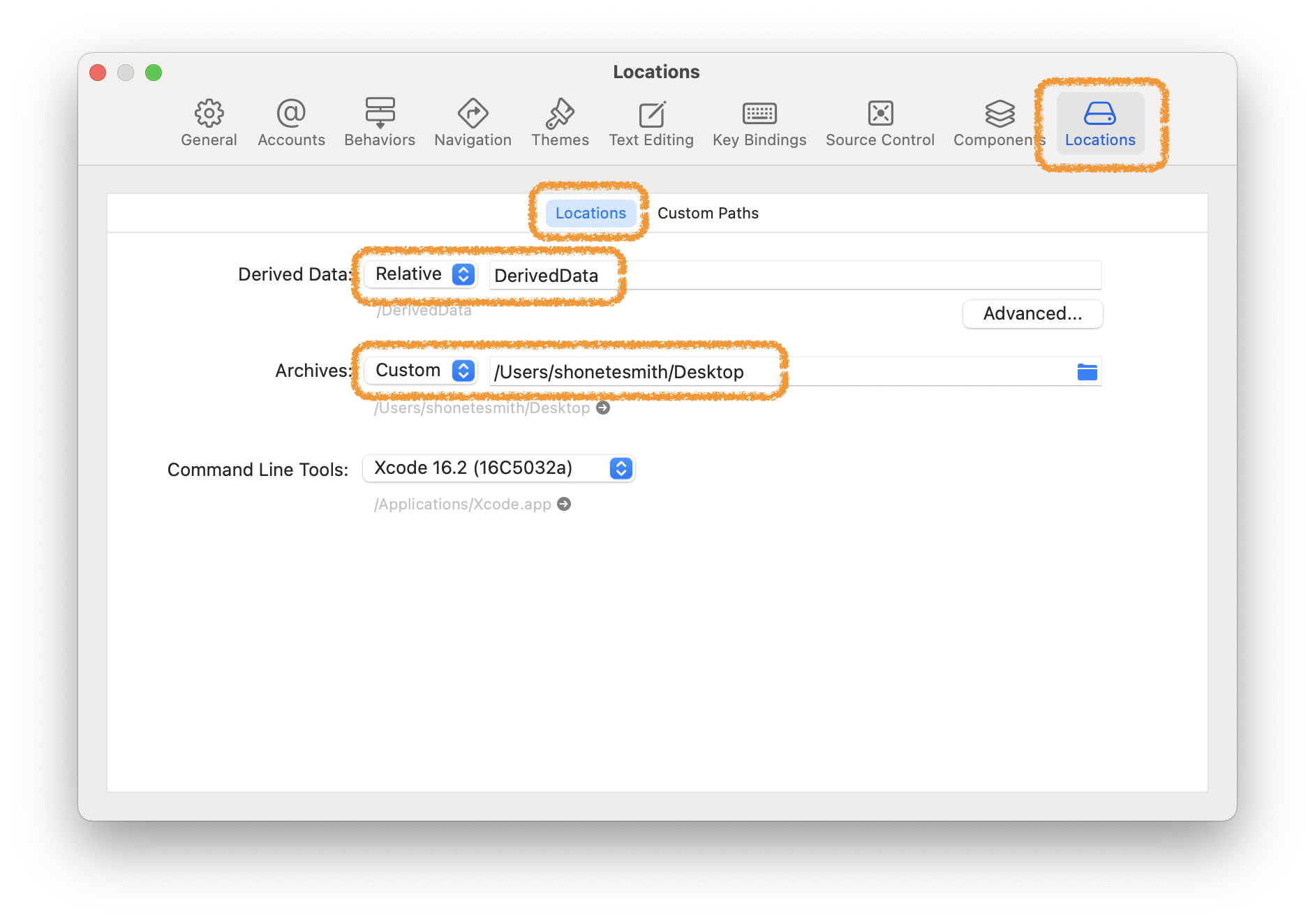
Task: Switch to the Custom Paths tab
Action: click(707, 213)
